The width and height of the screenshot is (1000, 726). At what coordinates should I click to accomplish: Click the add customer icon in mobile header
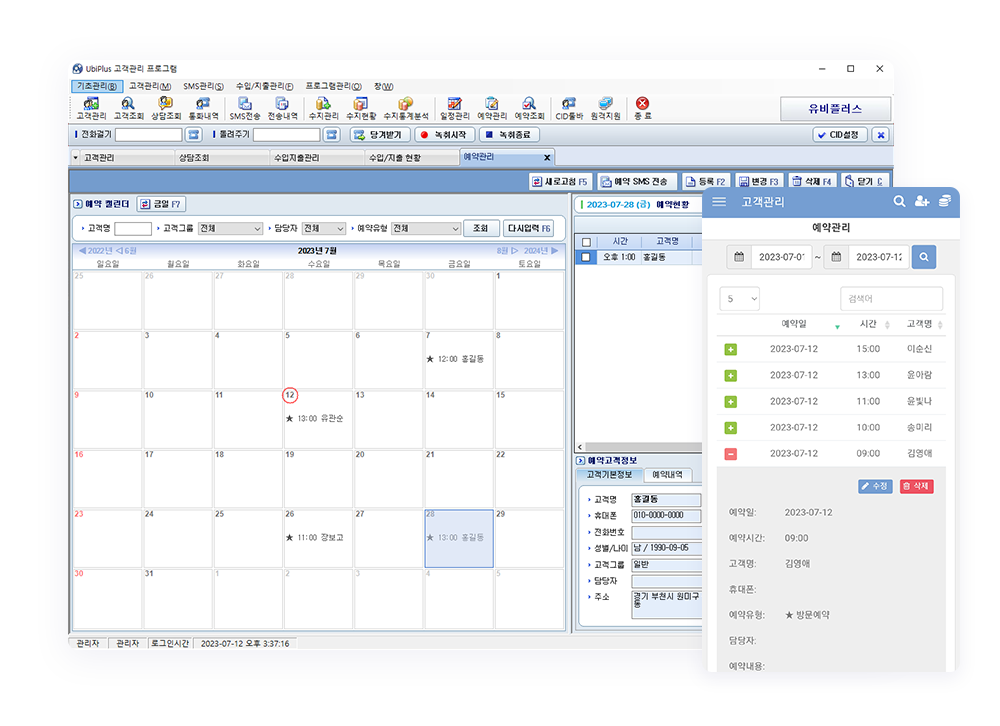point(921,202)
